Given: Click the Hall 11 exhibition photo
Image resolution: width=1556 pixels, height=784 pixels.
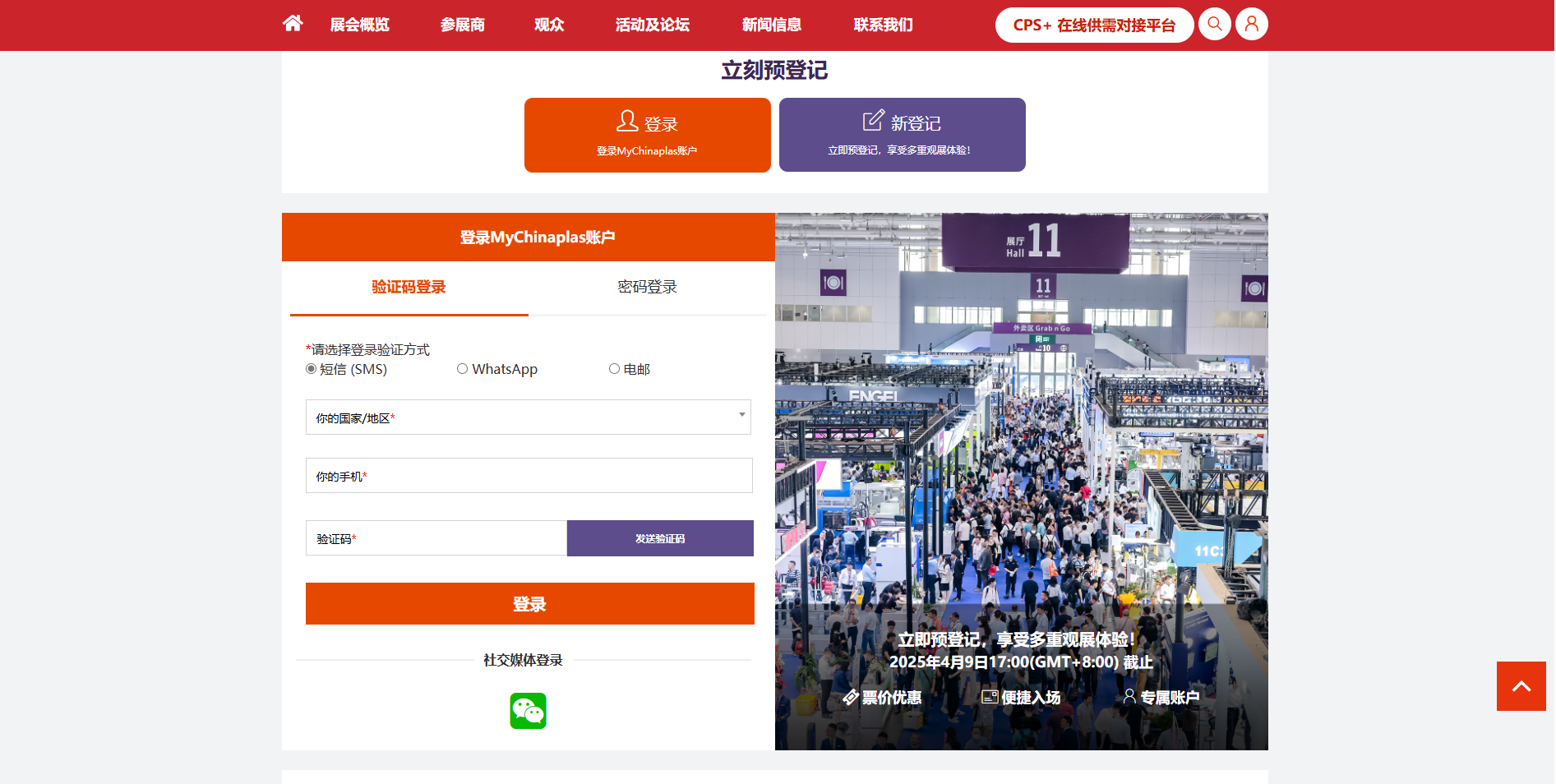Looking at the screenshot, I should 1022,482.
